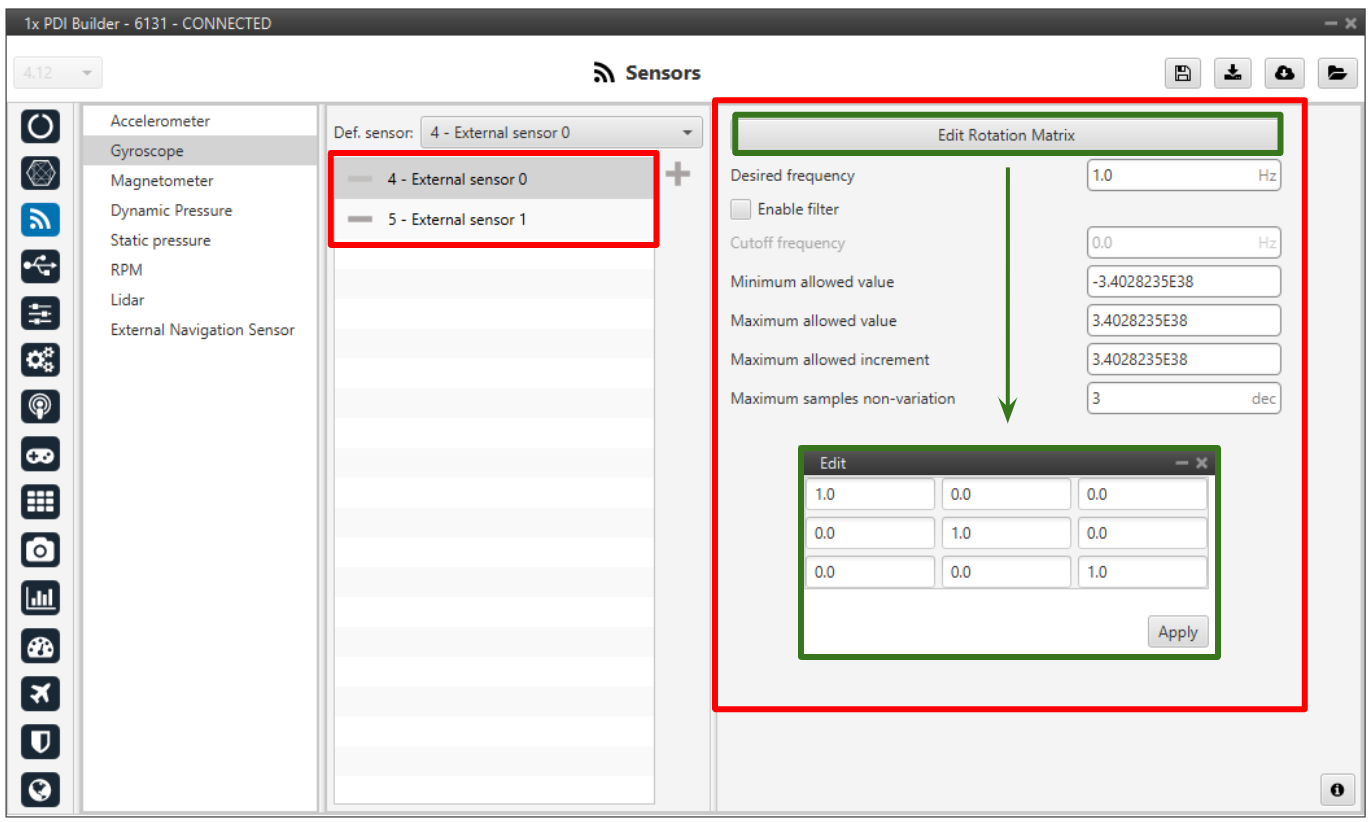Image resolution: width=1372 pixels, height=822 pixels.
Task: Select Magnetometer in sensor list
Action: (162, 181)
